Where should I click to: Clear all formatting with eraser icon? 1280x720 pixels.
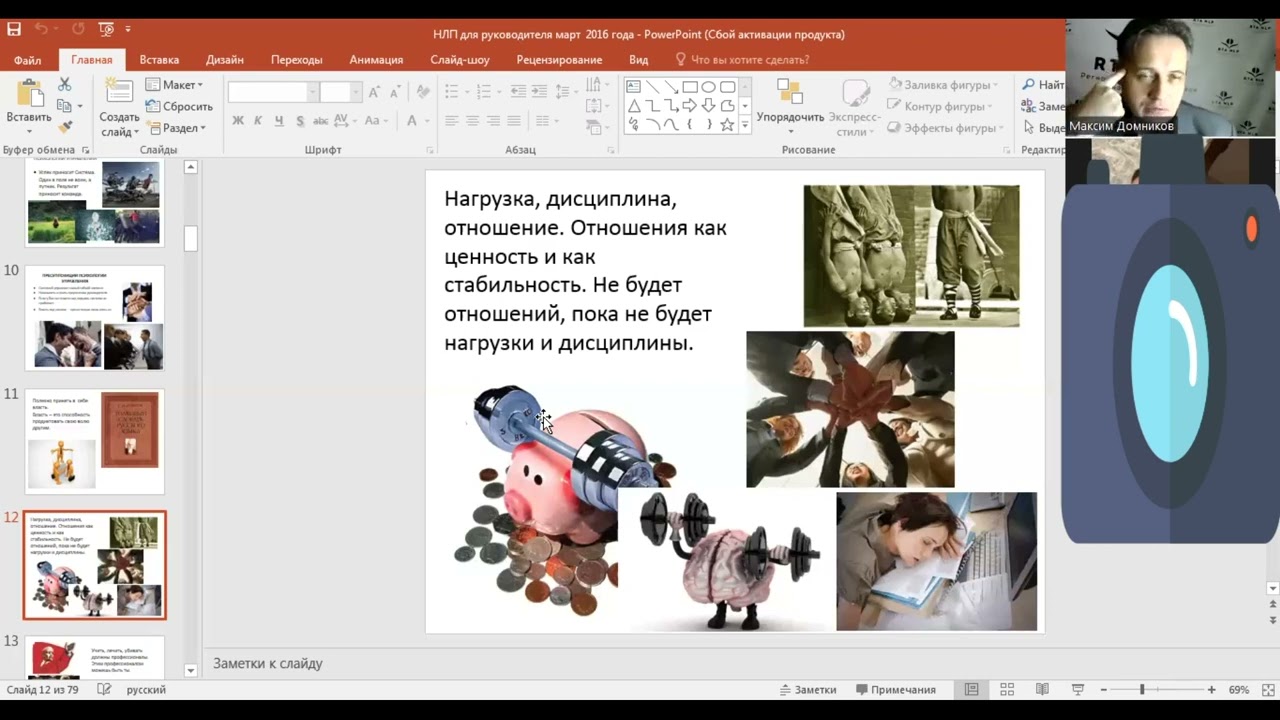(x=423, y=92)
